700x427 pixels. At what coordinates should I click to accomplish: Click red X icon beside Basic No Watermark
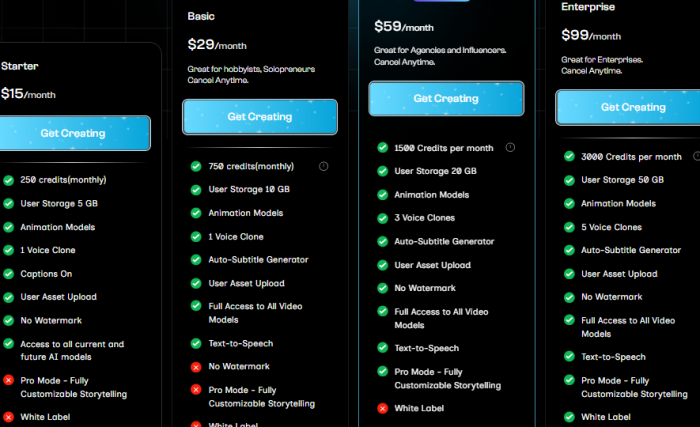195,366
